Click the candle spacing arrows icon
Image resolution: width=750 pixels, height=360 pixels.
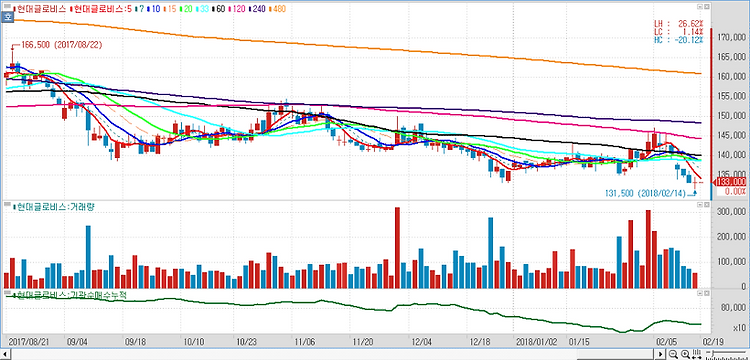tap(696, 354)
